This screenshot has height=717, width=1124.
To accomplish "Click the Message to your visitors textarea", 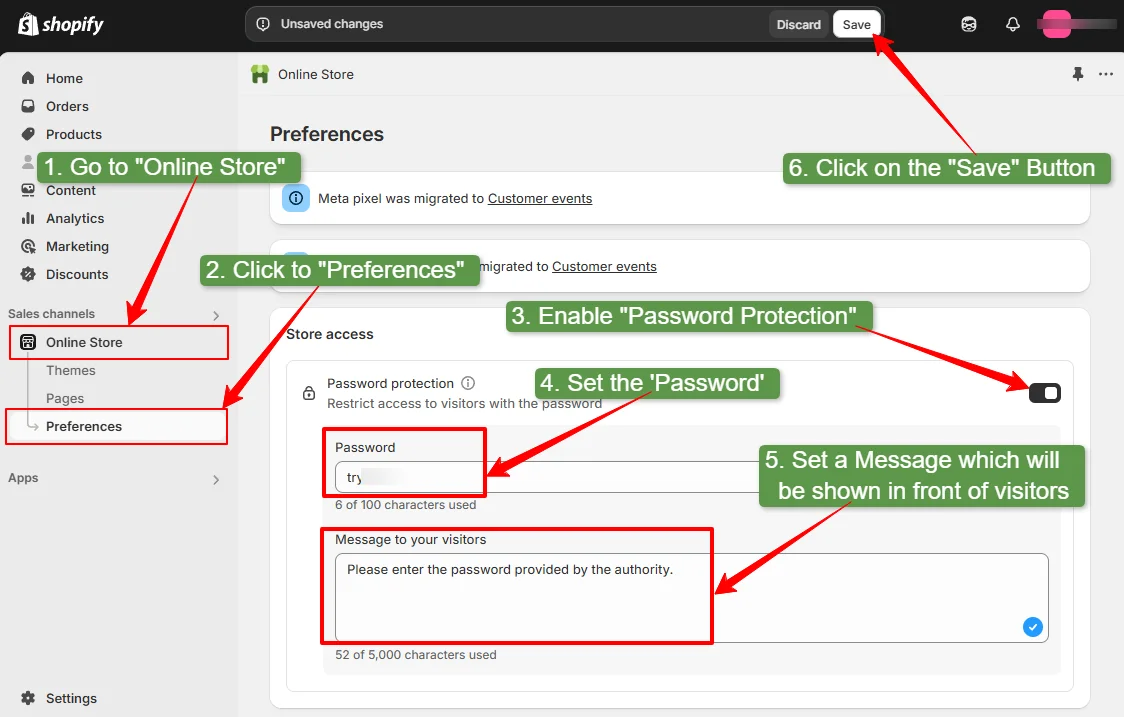I will click(691, 597).
